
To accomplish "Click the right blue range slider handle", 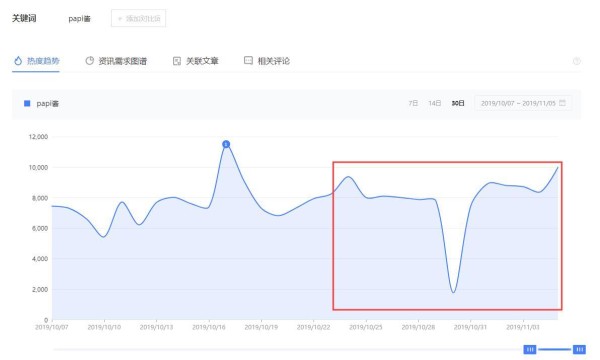I will coord(579,349).
